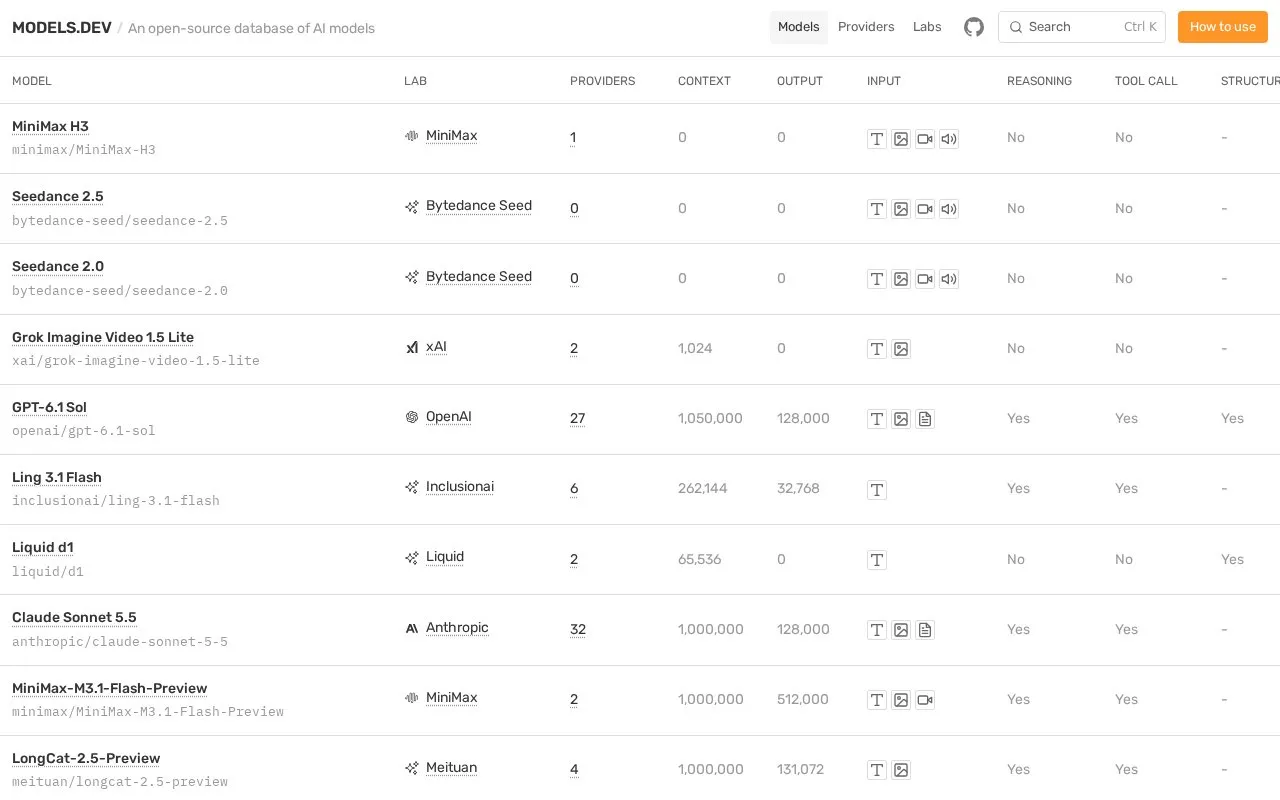The height and width of the screenshot is (800, 1280).
Task: Sort by the MODEL column header
Action: tap(32, 81)
